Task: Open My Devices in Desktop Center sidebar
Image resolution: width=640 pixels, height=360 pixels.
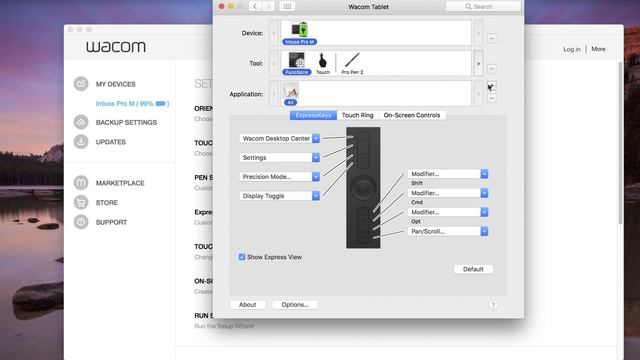Action: click(x=116, y=84)
